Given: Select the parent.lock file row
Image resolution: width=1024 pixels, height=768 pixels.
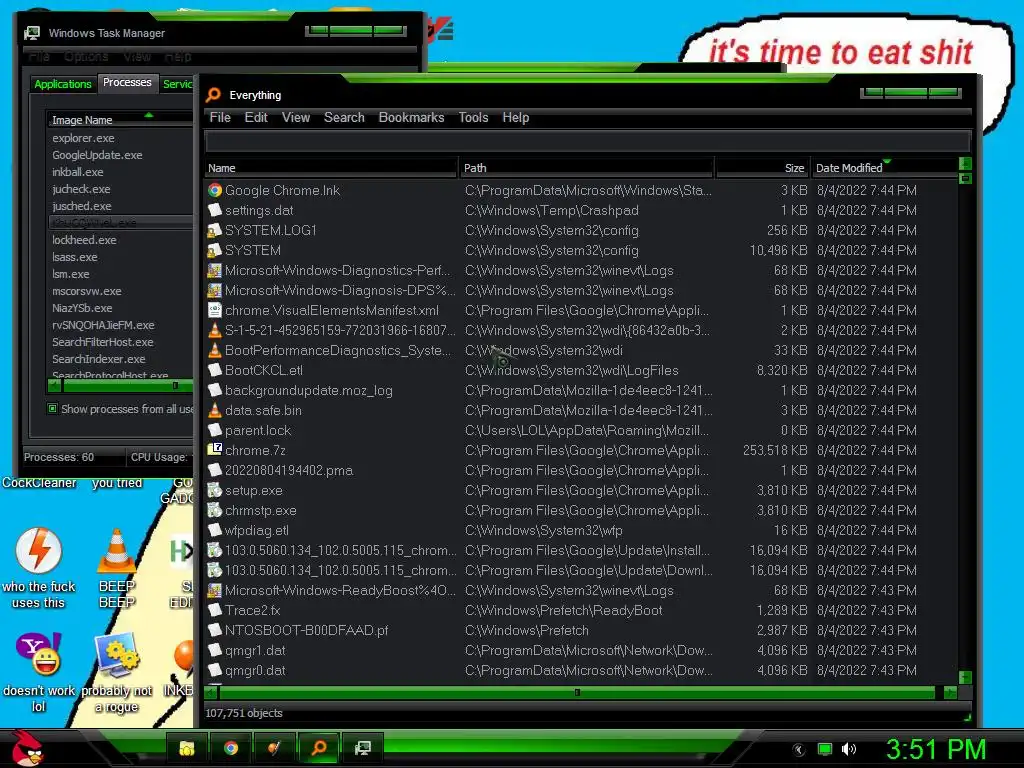Looking at the screenshot, I should click(x=581, y=430).
